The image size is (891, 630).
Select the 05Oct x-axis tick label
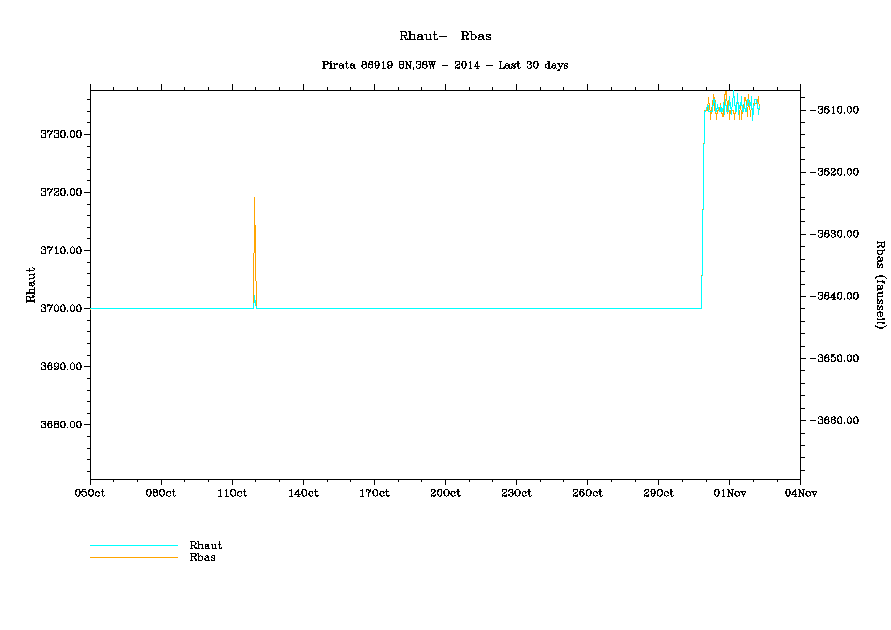[x=90, y=493]
